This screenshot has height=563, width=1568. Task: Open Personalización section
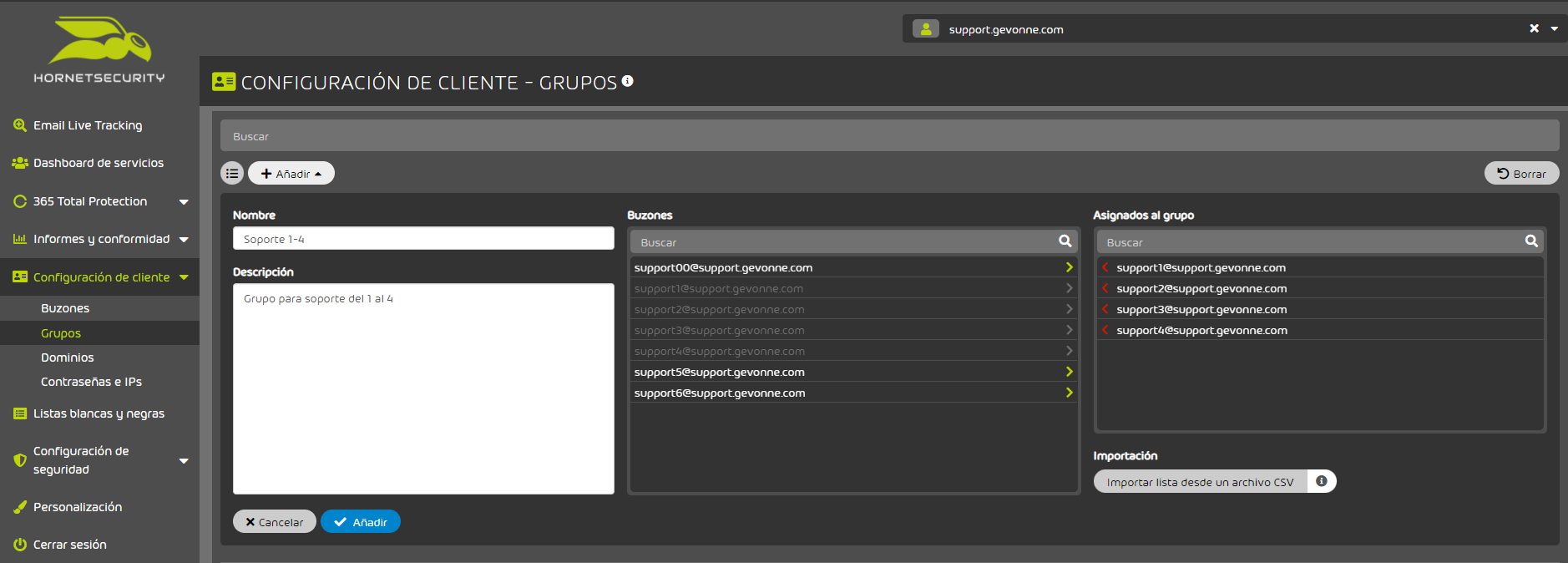pyautogui.click(x=78, y=507)
